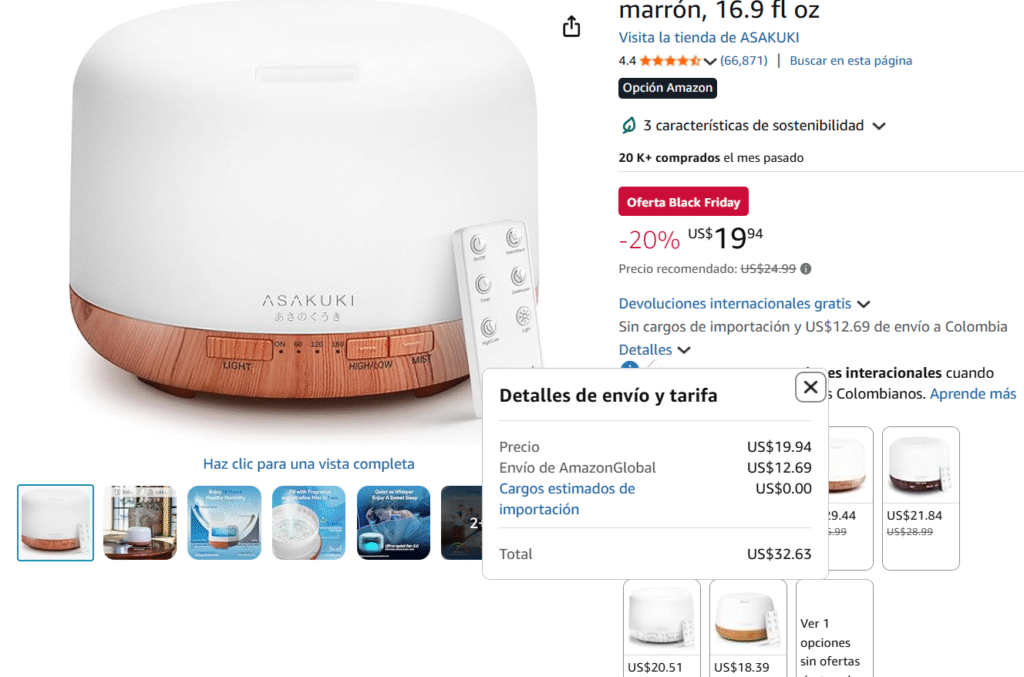
Task: Open the star rating dropdown arrow
Action: click(711, 61)
